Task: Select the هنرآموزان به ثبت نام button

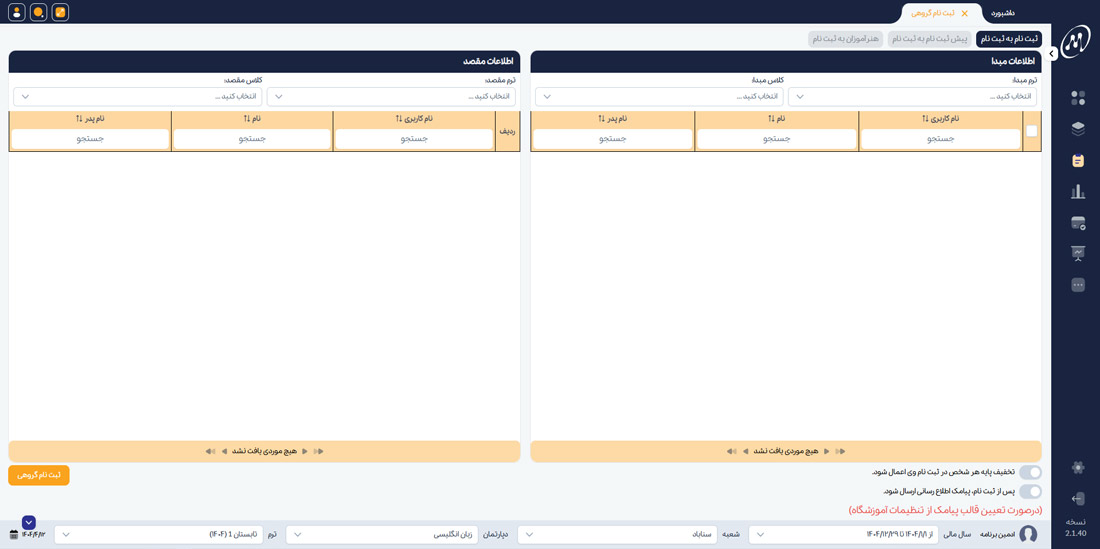Action: [845, 39]
